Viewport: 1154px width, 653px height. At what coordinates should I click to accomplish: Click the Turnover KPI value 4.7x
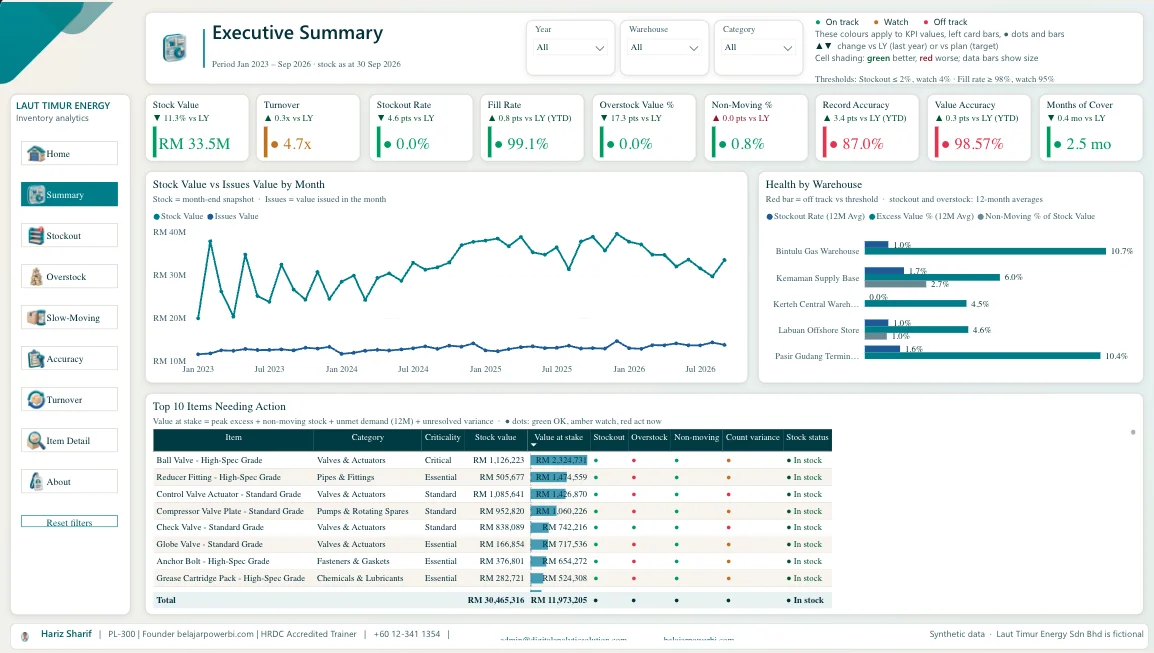pos(297,144)
